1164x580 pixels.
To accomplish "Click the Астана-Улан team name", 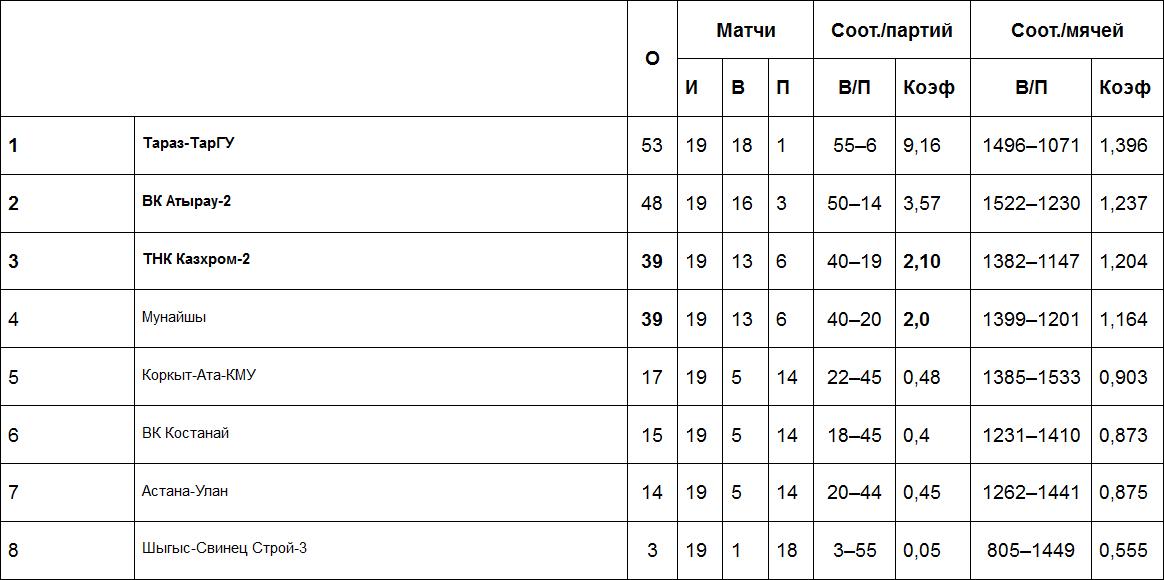I will [x=185, y=491].
